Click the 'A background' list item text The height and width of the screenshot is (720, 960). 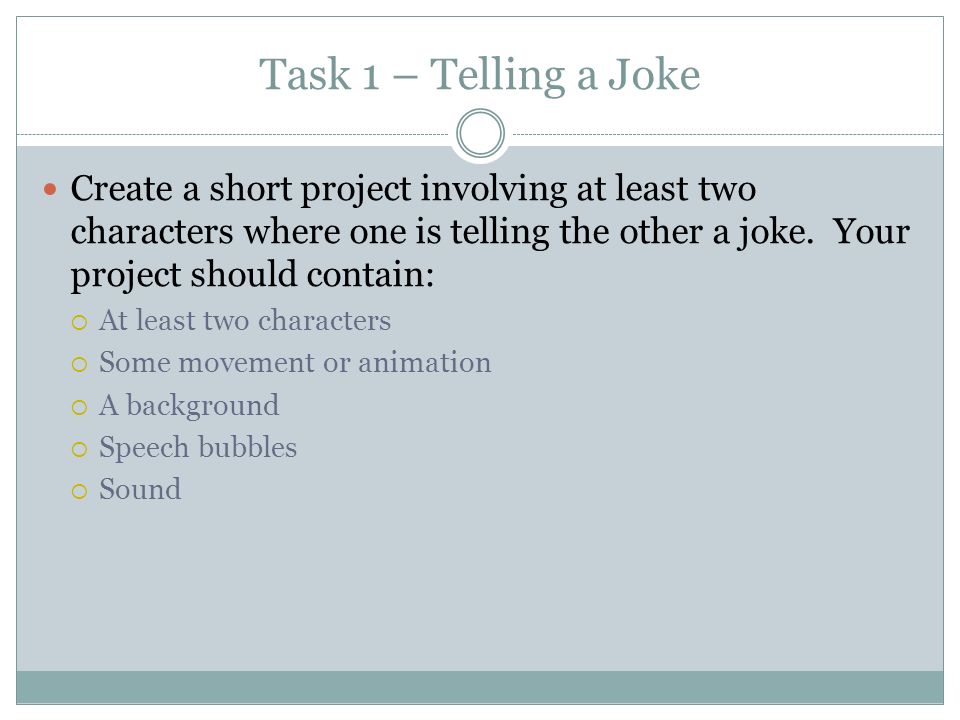point(189,406)
